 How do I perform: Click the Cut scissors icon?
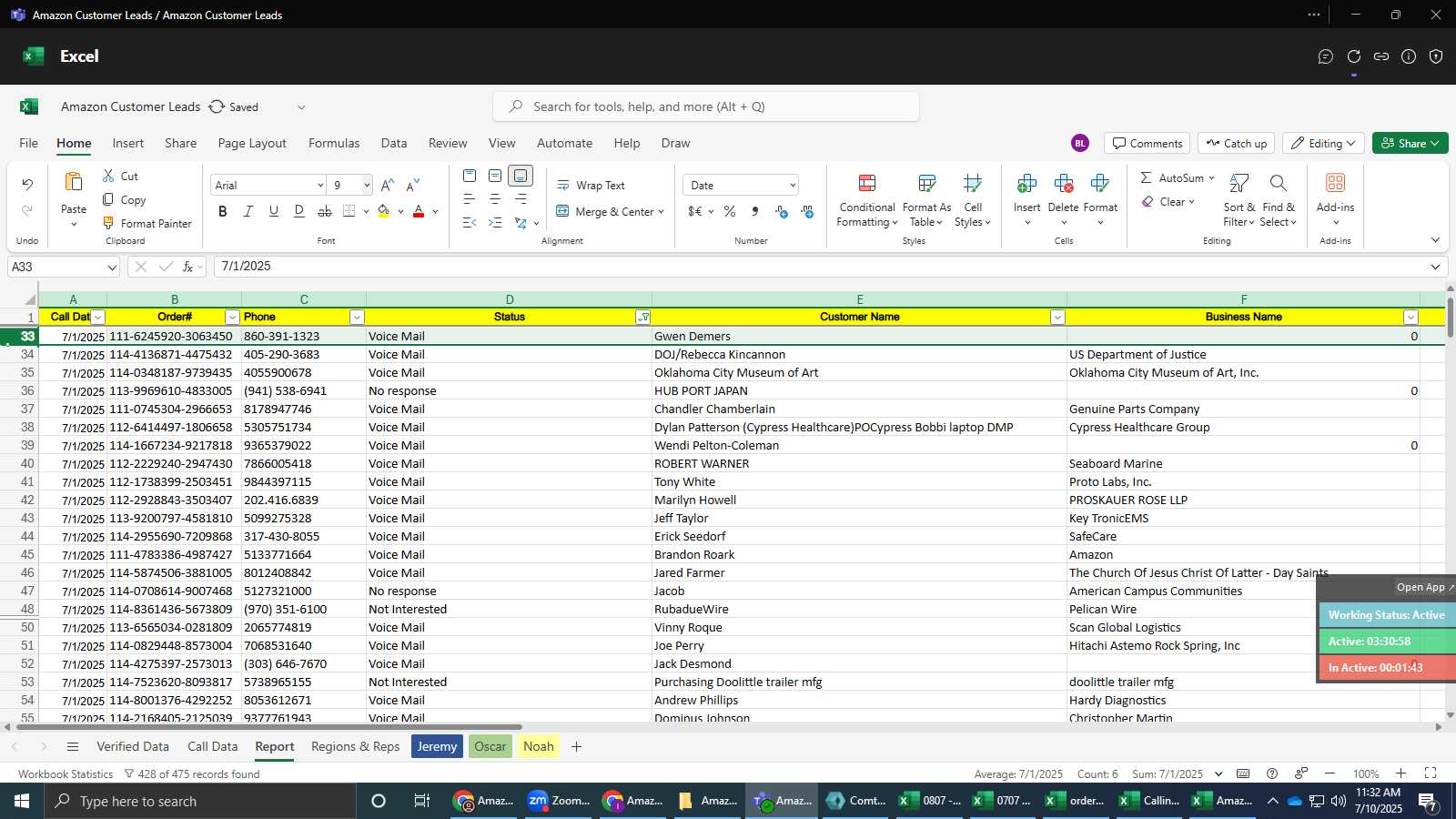click(108, 176)
